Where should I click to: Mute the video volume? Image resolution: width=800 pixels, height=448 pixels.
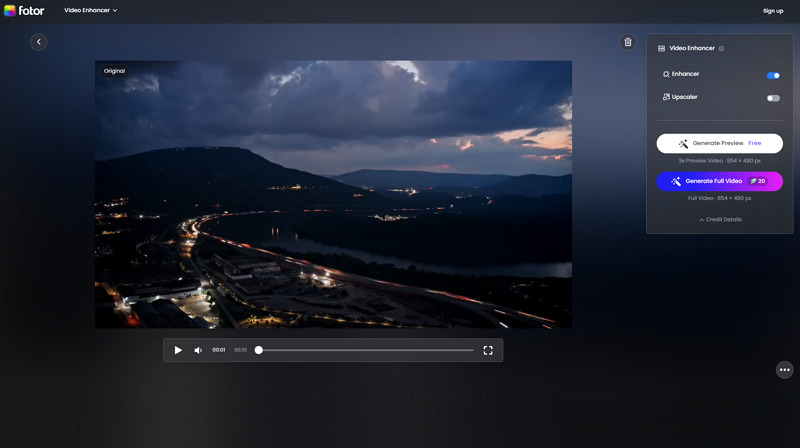pos(198,350)
